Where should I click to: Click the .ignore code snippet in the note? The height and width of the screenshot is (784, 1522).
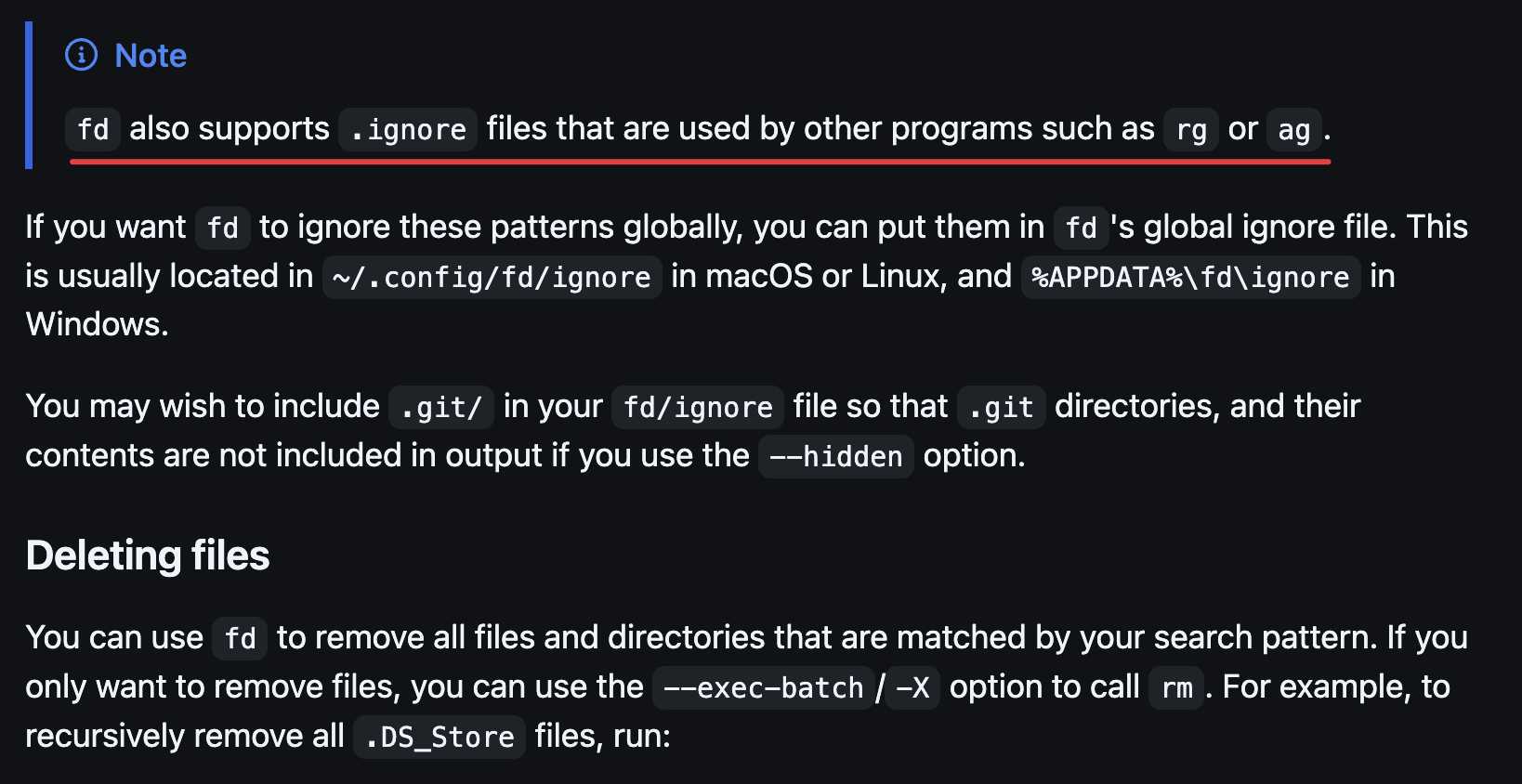(408, 130)
